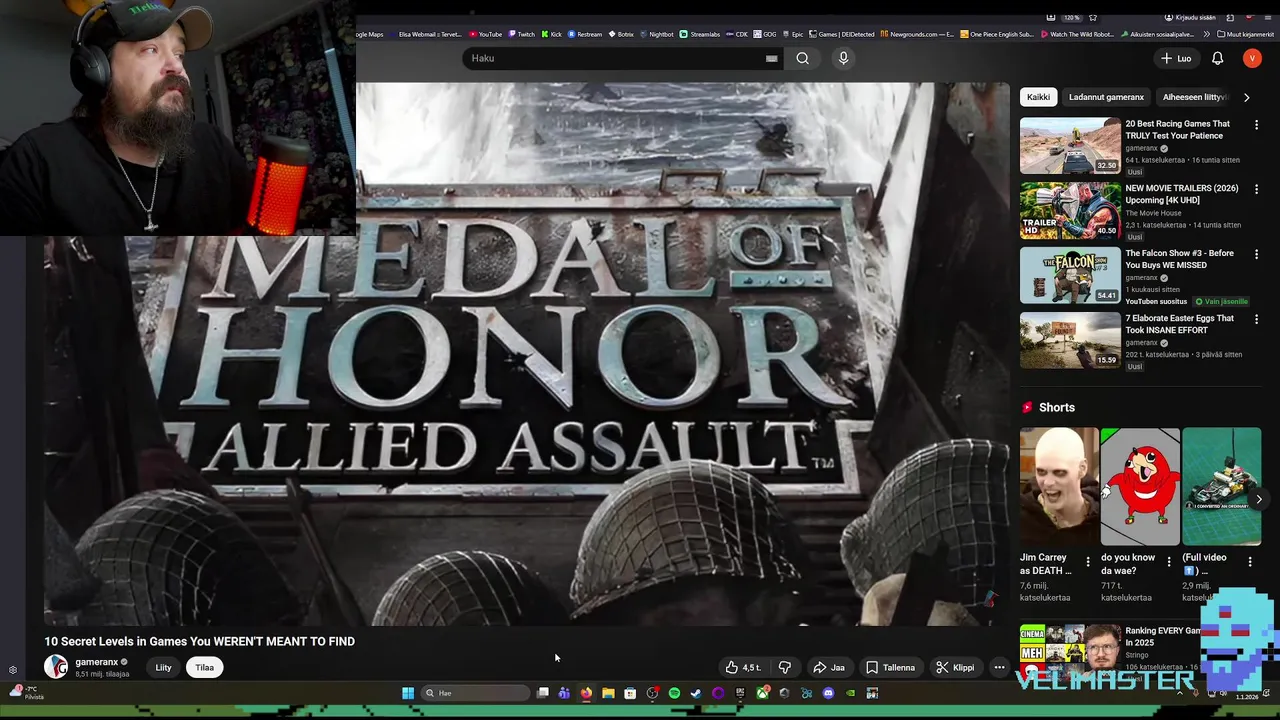The image size is (1280, 720).
Task: Like the video with thumbs up
Action: coord(743,667)
